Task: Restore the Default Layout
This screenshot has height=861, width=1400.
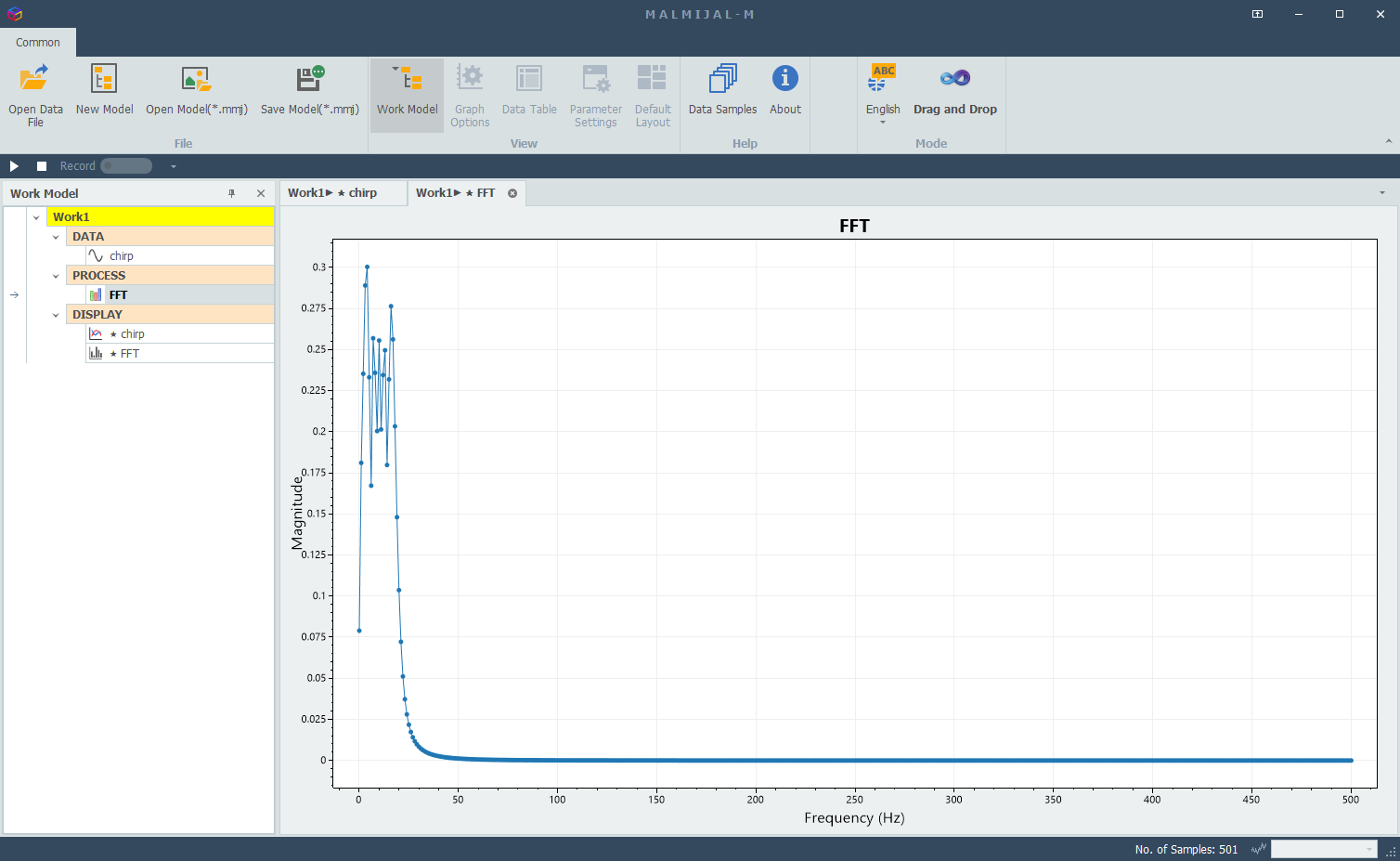Action: 653,95
